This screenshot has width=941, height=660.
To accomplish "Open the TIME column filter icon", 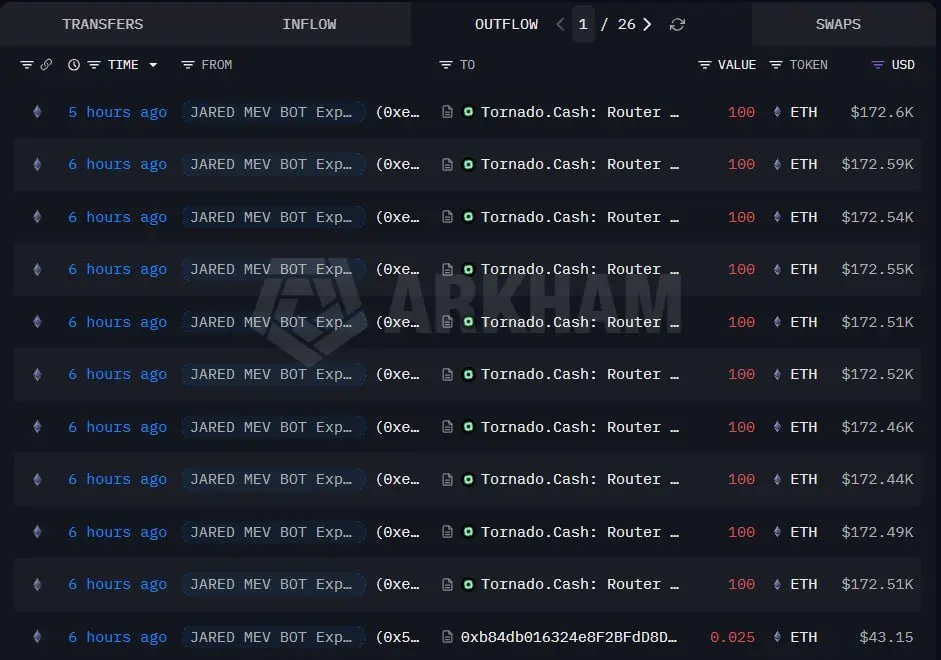I will pyautogui.click(x=94, y=65).
